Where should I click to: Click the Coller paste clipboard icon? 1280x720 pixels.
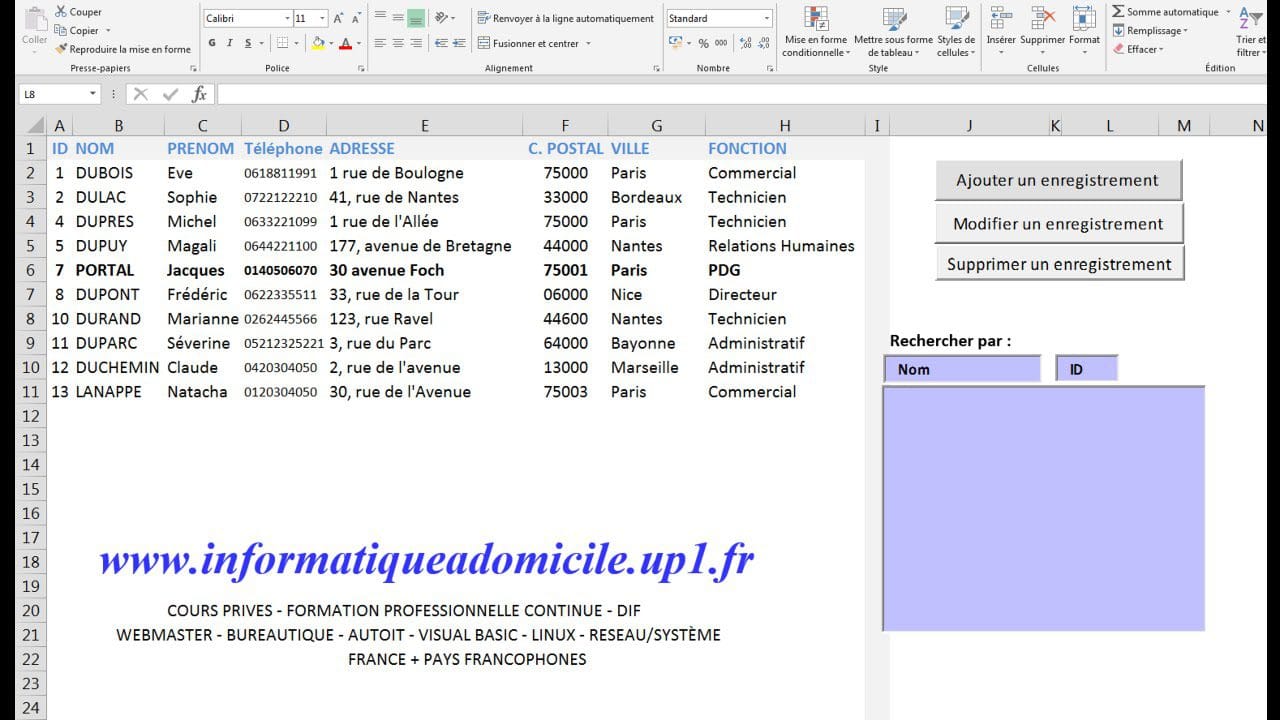point(34,20)
